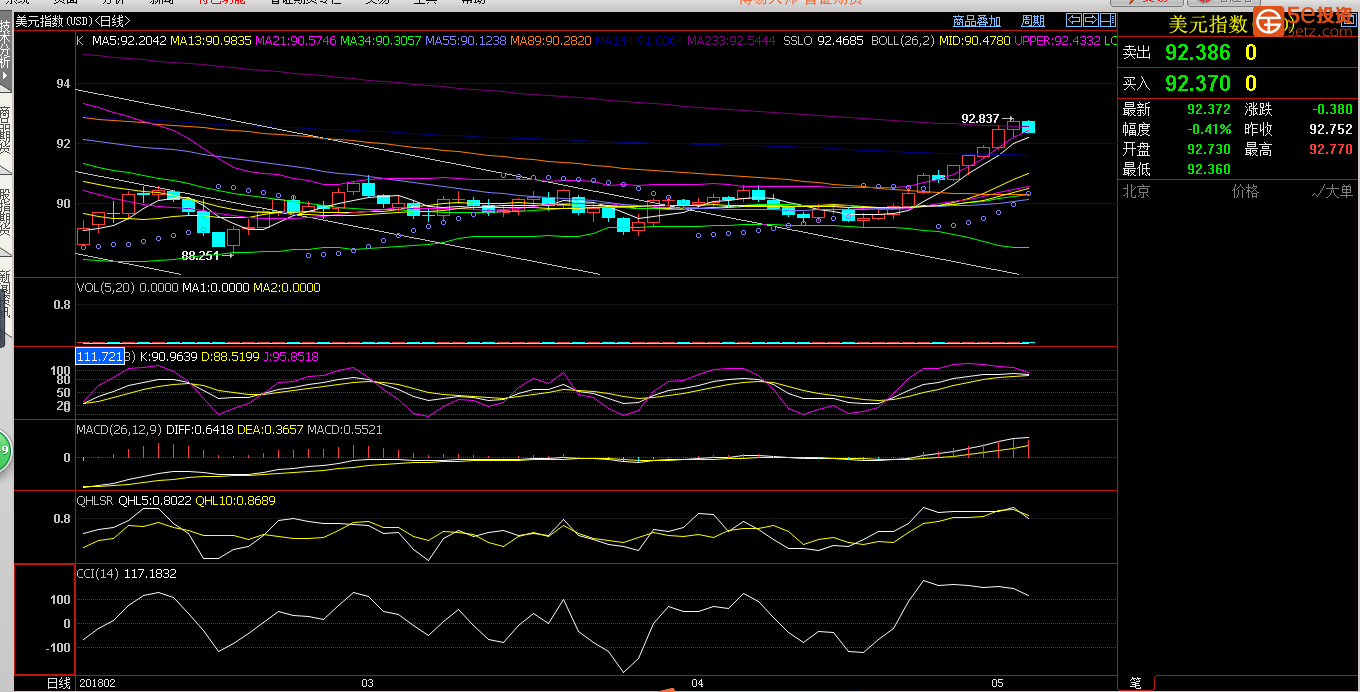Click the left arrow navigation icon
The image size is (1360, 692).
coord(1073,20)
